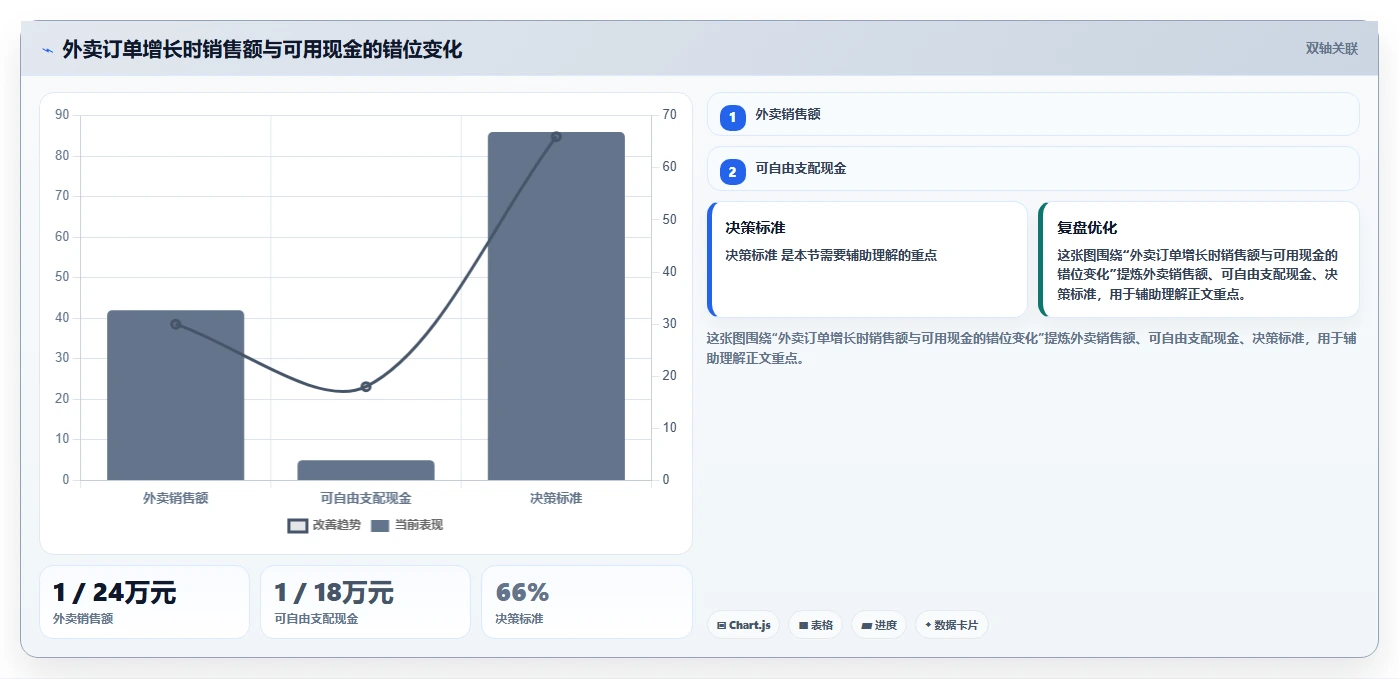This screenshot has height=679, width=1399.
Task: Click the 当前表现 legend color box
Action: click(x=380, y=526)
